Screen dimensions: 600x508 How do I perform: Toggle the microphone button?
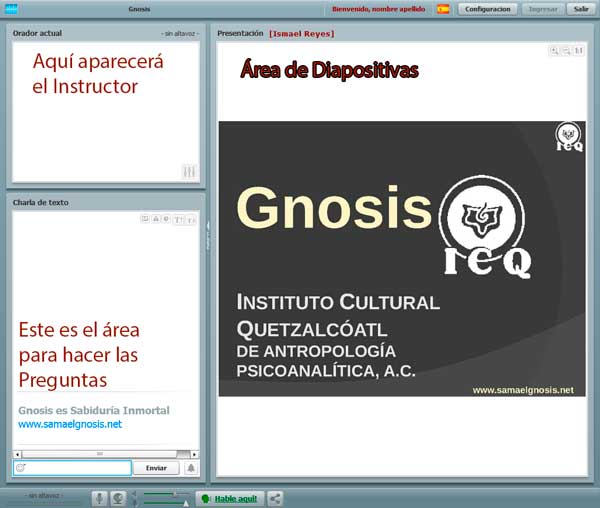100,498
